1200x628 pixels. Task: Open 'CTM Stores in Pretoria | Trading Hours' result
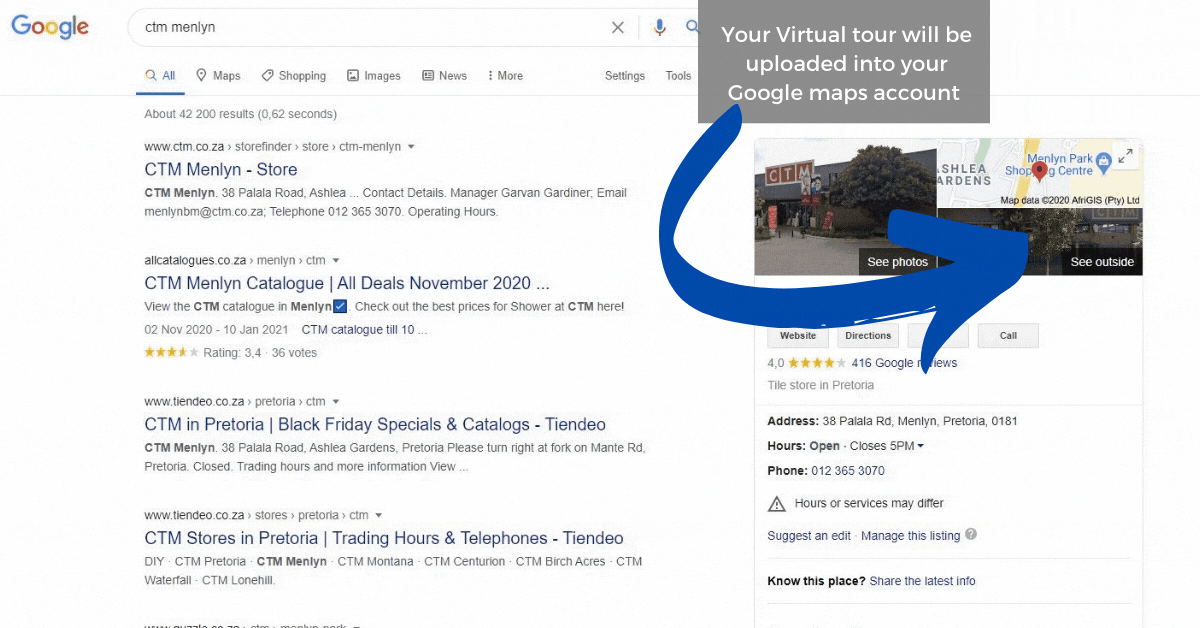(384, 539)
